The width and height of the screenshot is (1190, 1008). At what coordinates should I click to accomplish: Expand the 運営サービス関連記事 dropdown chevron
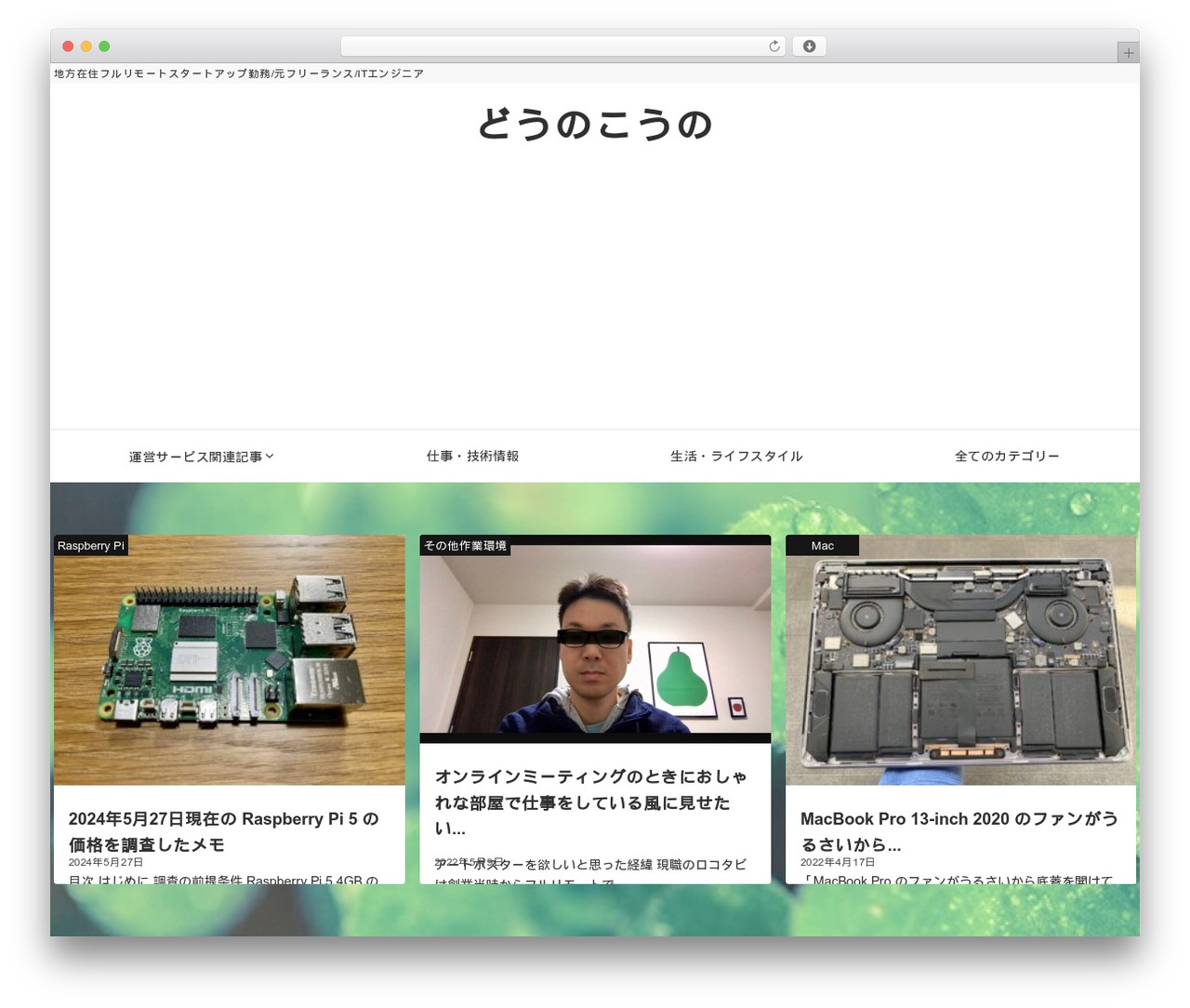pyautogui.click(x=270, y=456)
